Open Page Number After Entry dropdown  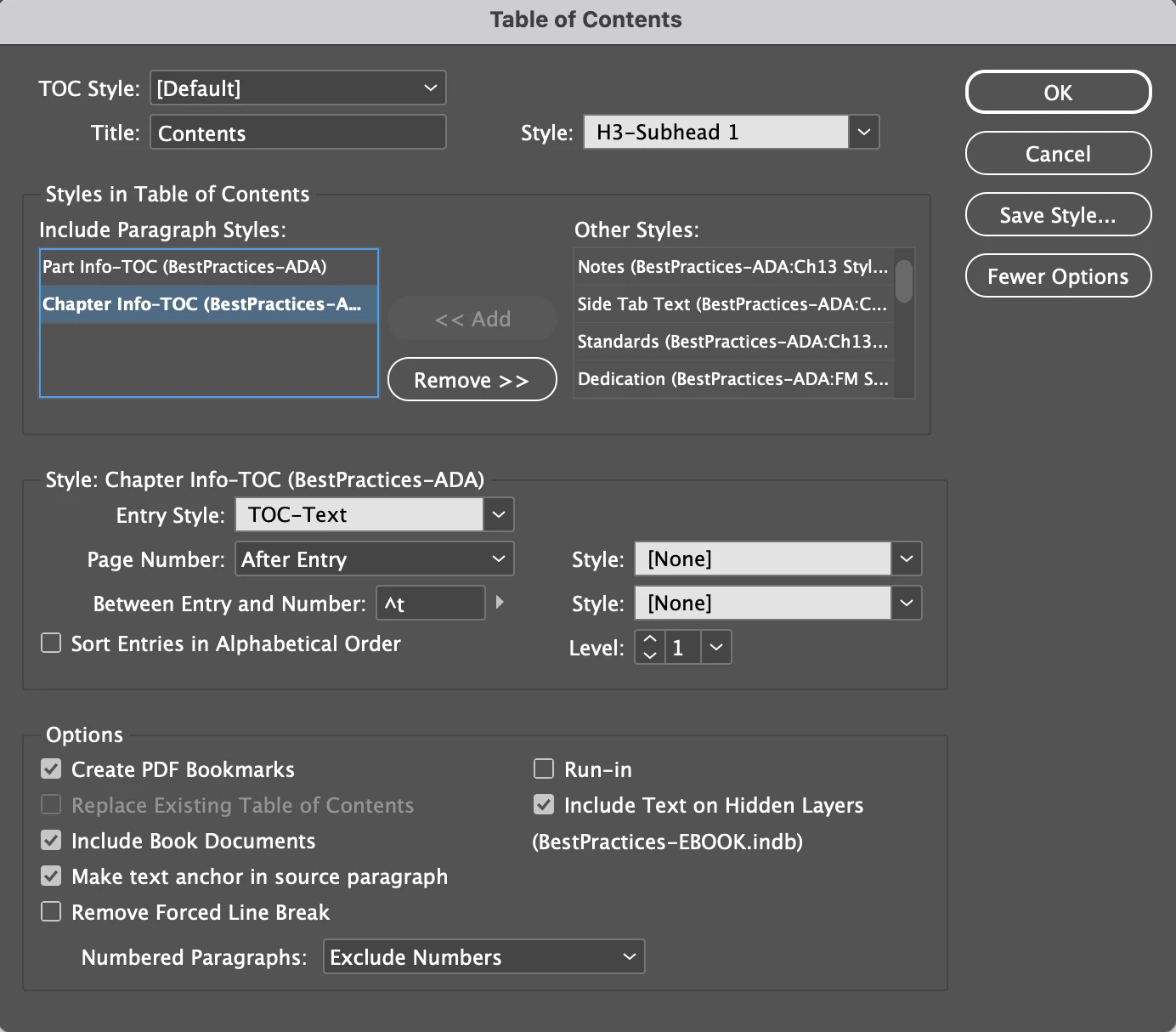(375, 559)
